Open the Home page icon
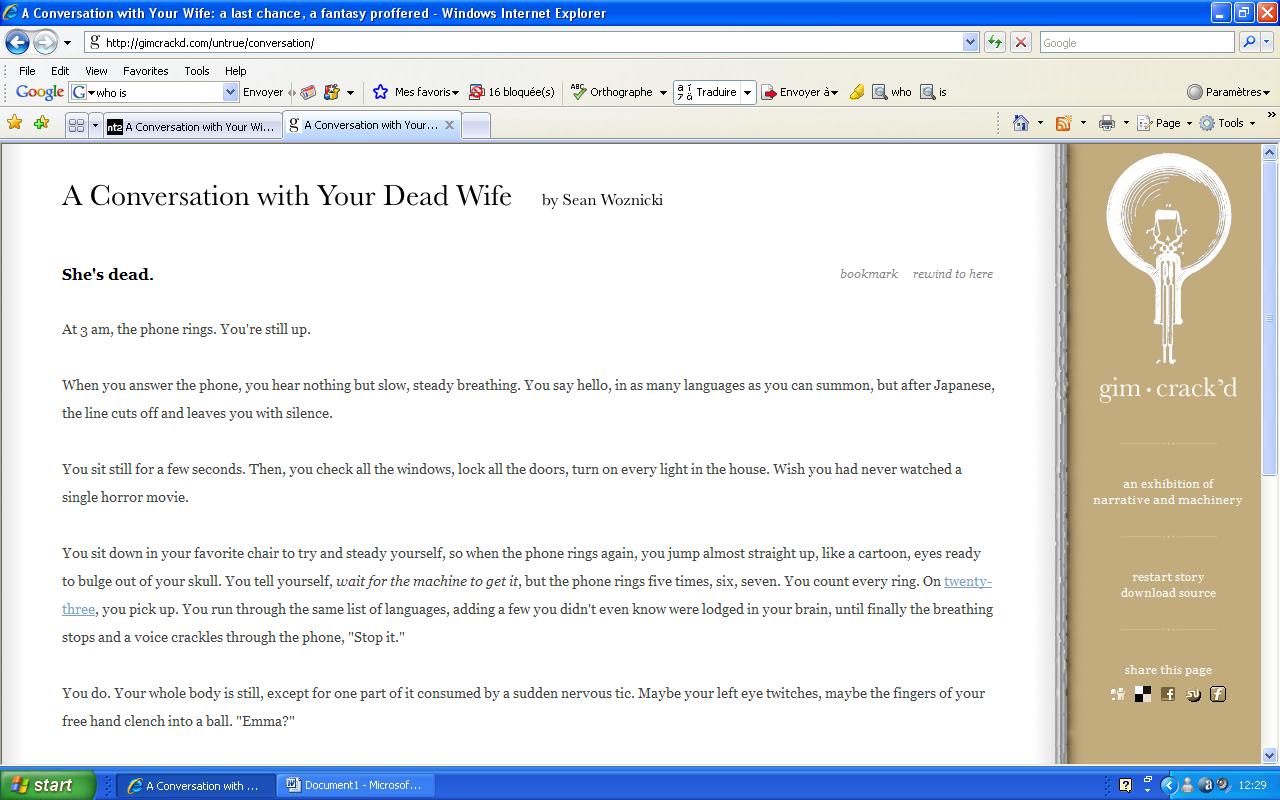1280x800 pixels. (1020, 123)
